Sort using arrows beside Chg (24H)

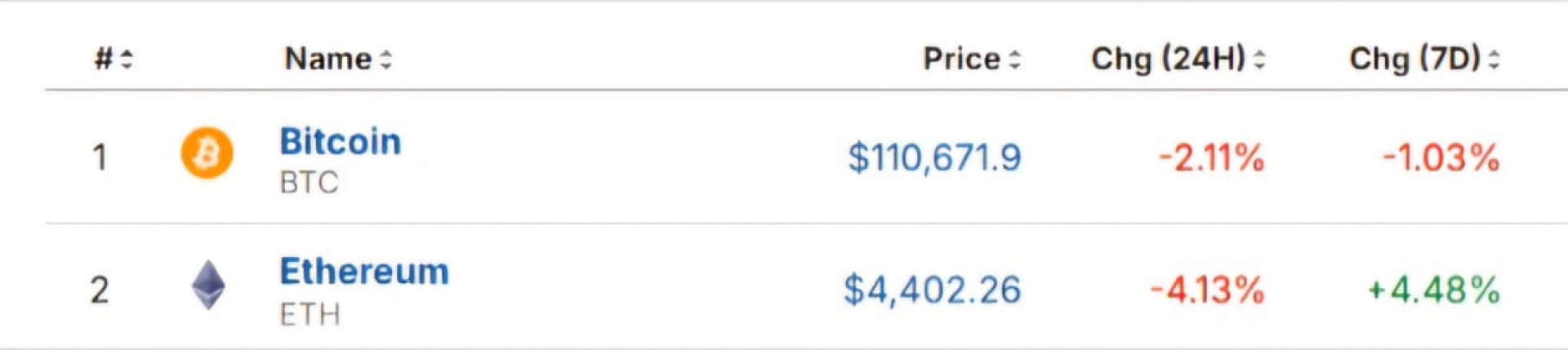pos(1259,60)
